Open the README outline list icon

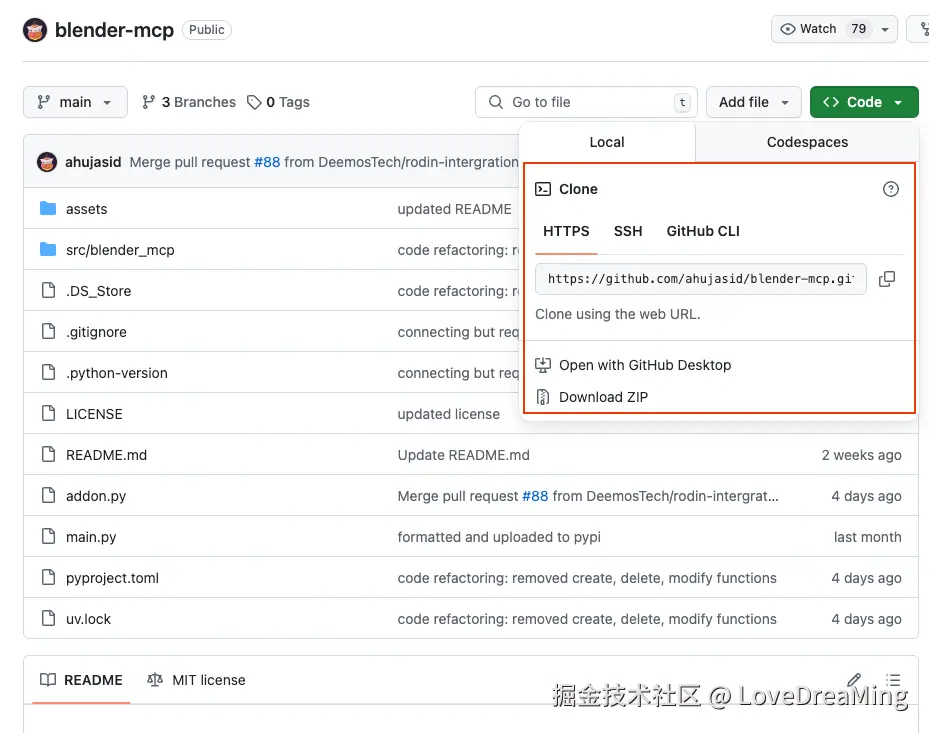tap(893, 680)
